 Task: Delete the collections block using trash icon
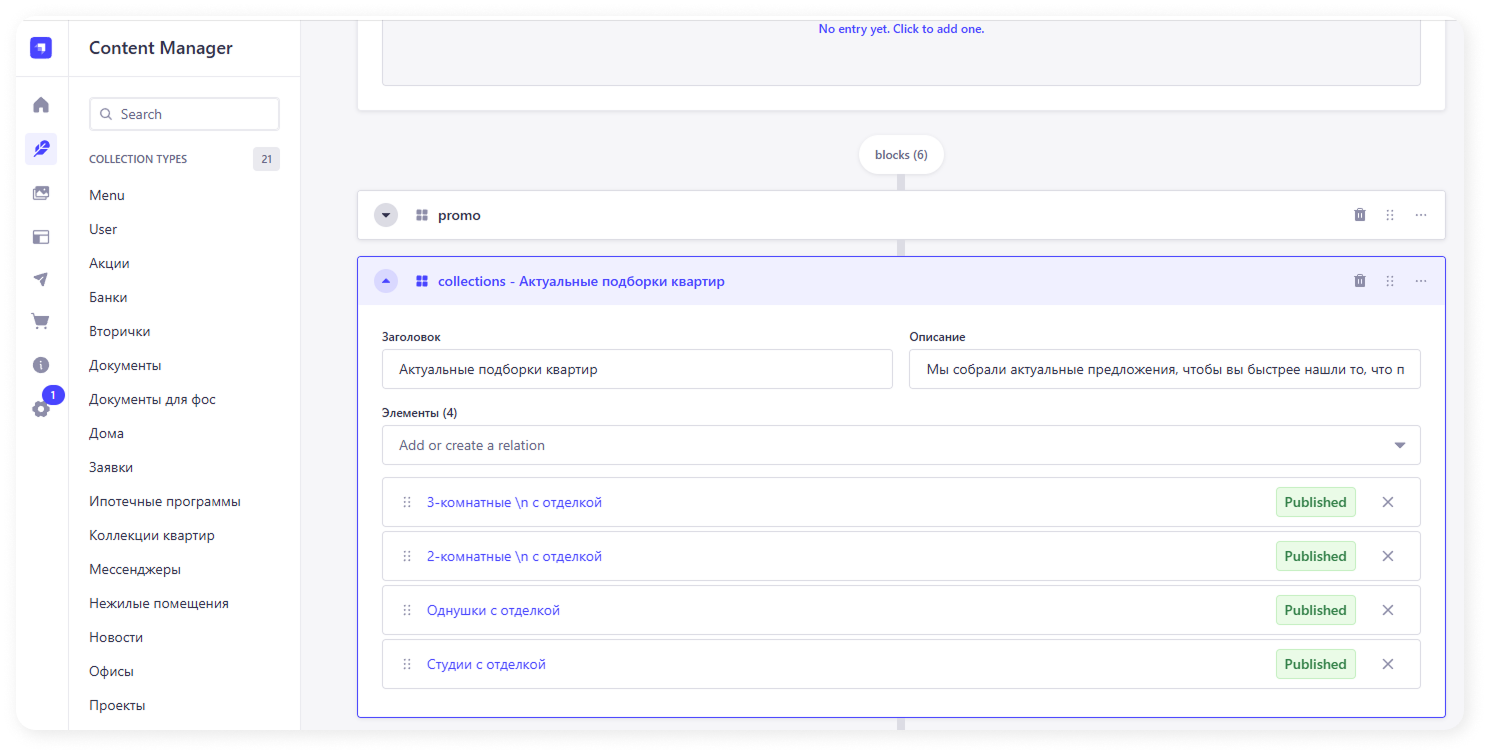tap(1359, 281)
